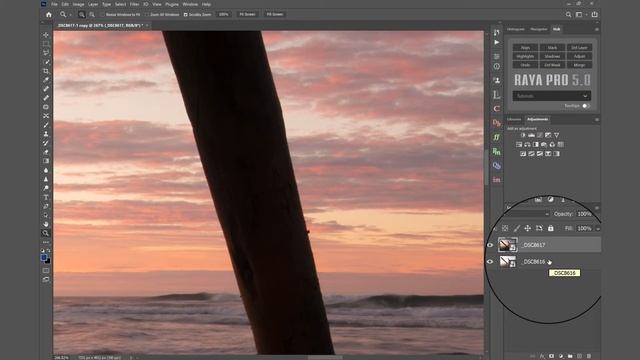Click the Share icon at top right
640x360 pixels.
[x=595, y=14]
